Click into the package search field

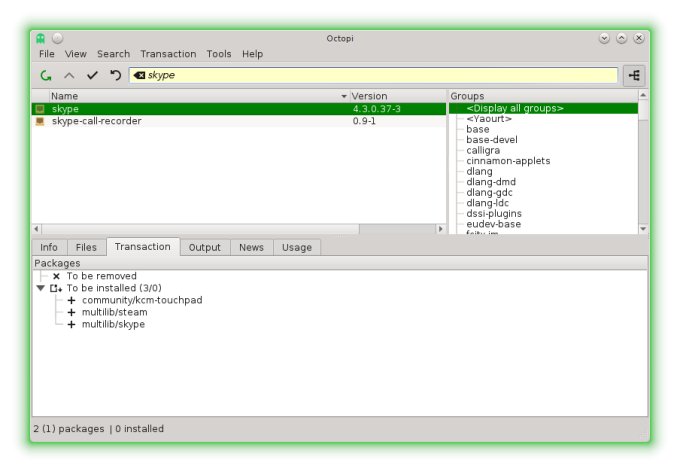(380, 75)
